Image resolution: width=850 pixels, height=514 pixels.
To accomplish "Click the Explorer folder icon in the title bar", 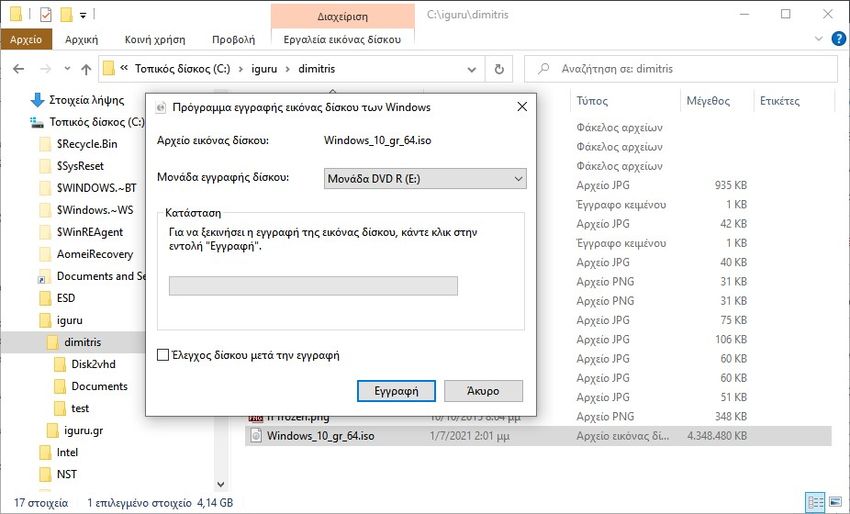I will (x=16, y=14).
